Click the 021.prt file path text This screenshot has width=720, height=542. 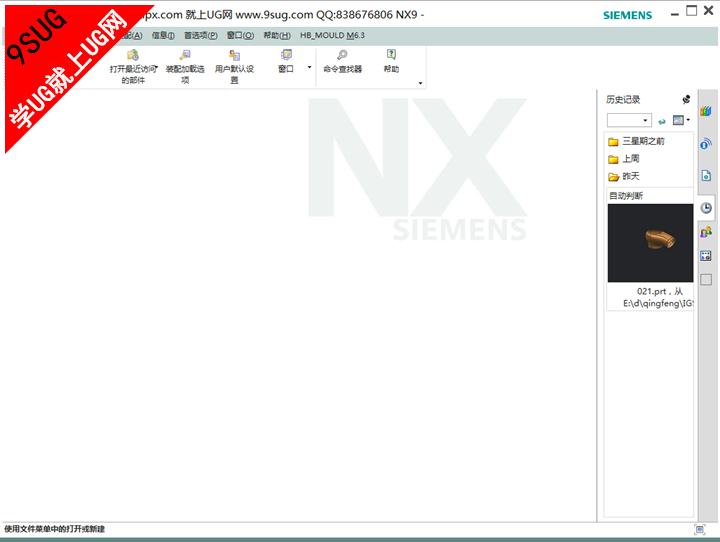pyautogui.click(x=658, y=297)
